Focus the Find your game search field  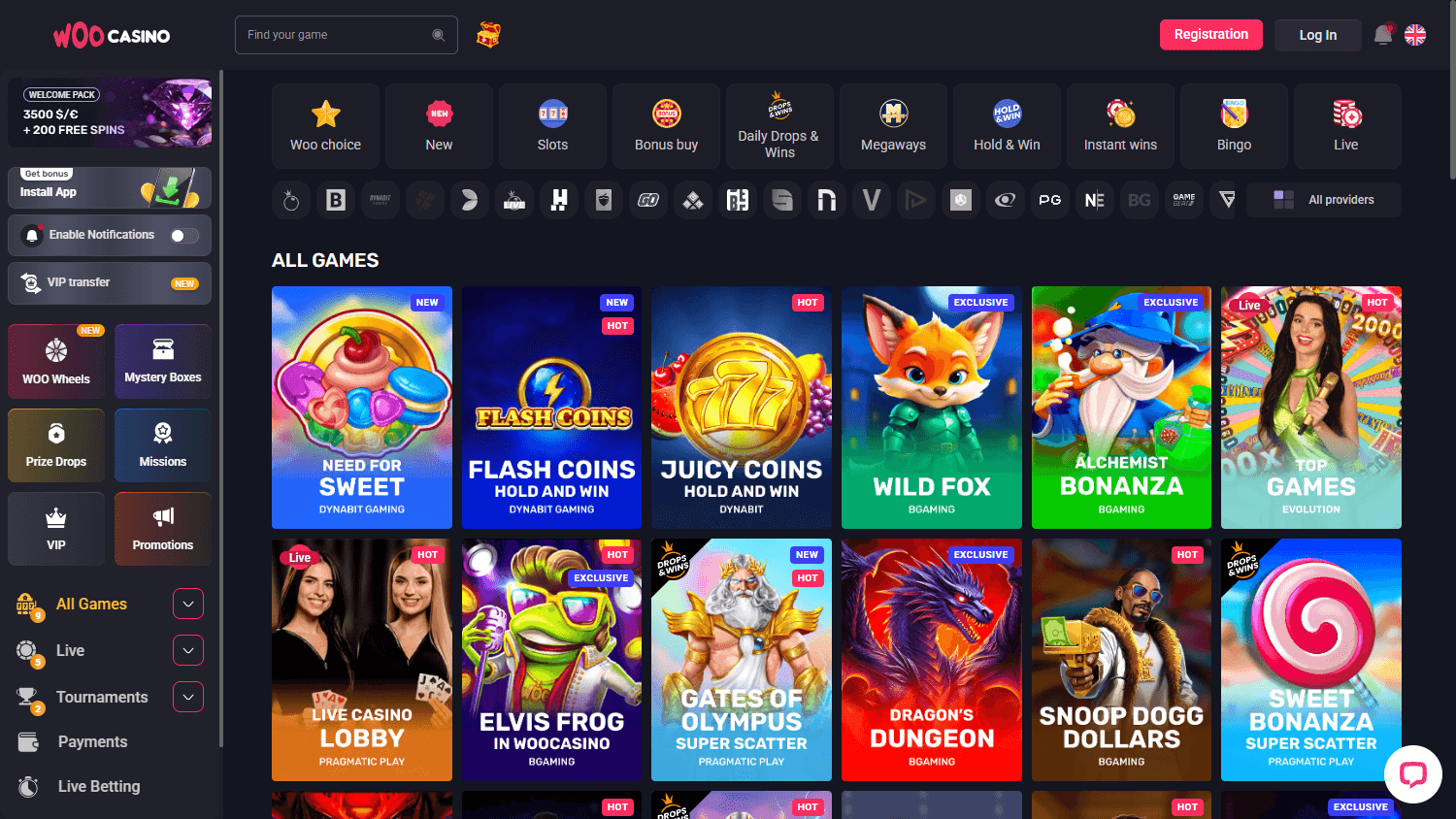click(x=347, y=35)
